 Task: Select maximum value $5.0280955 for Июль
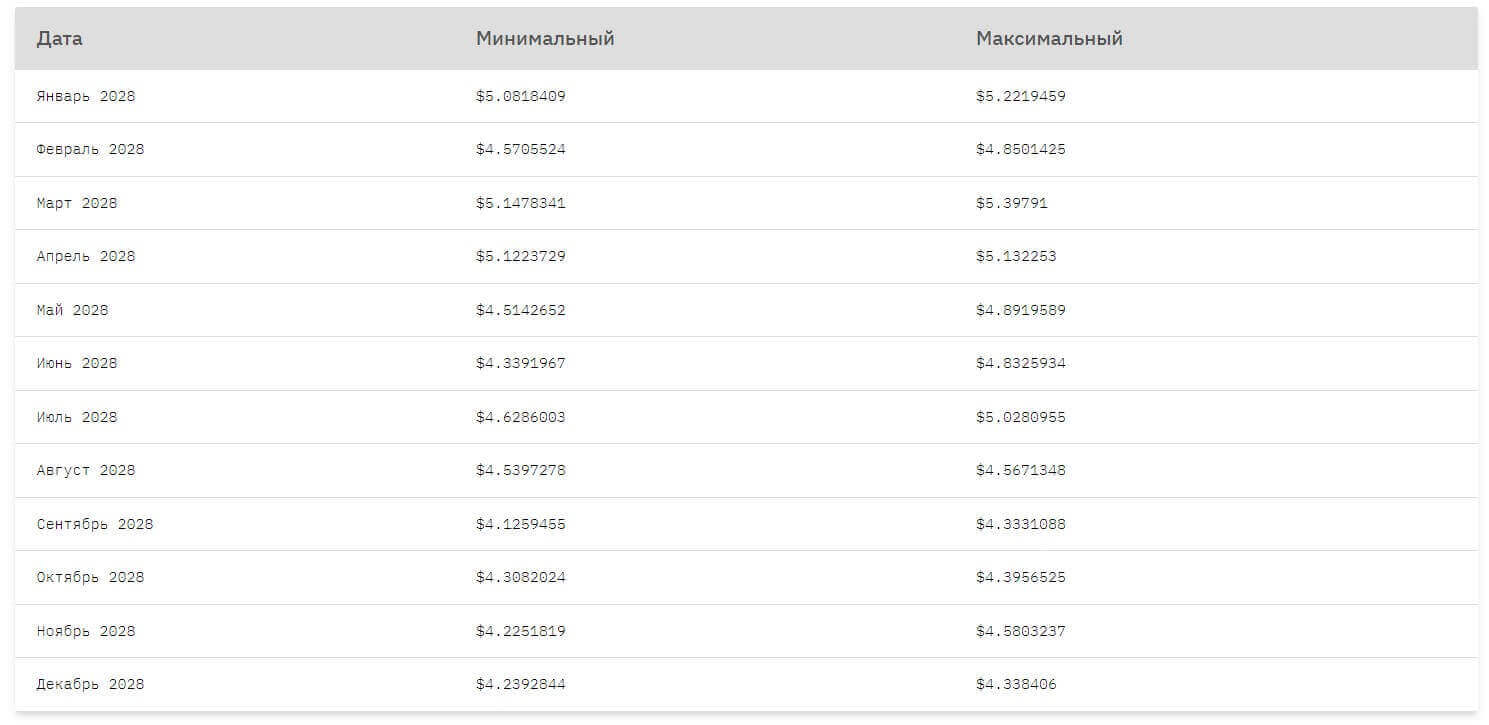[x=1021, y=417]
